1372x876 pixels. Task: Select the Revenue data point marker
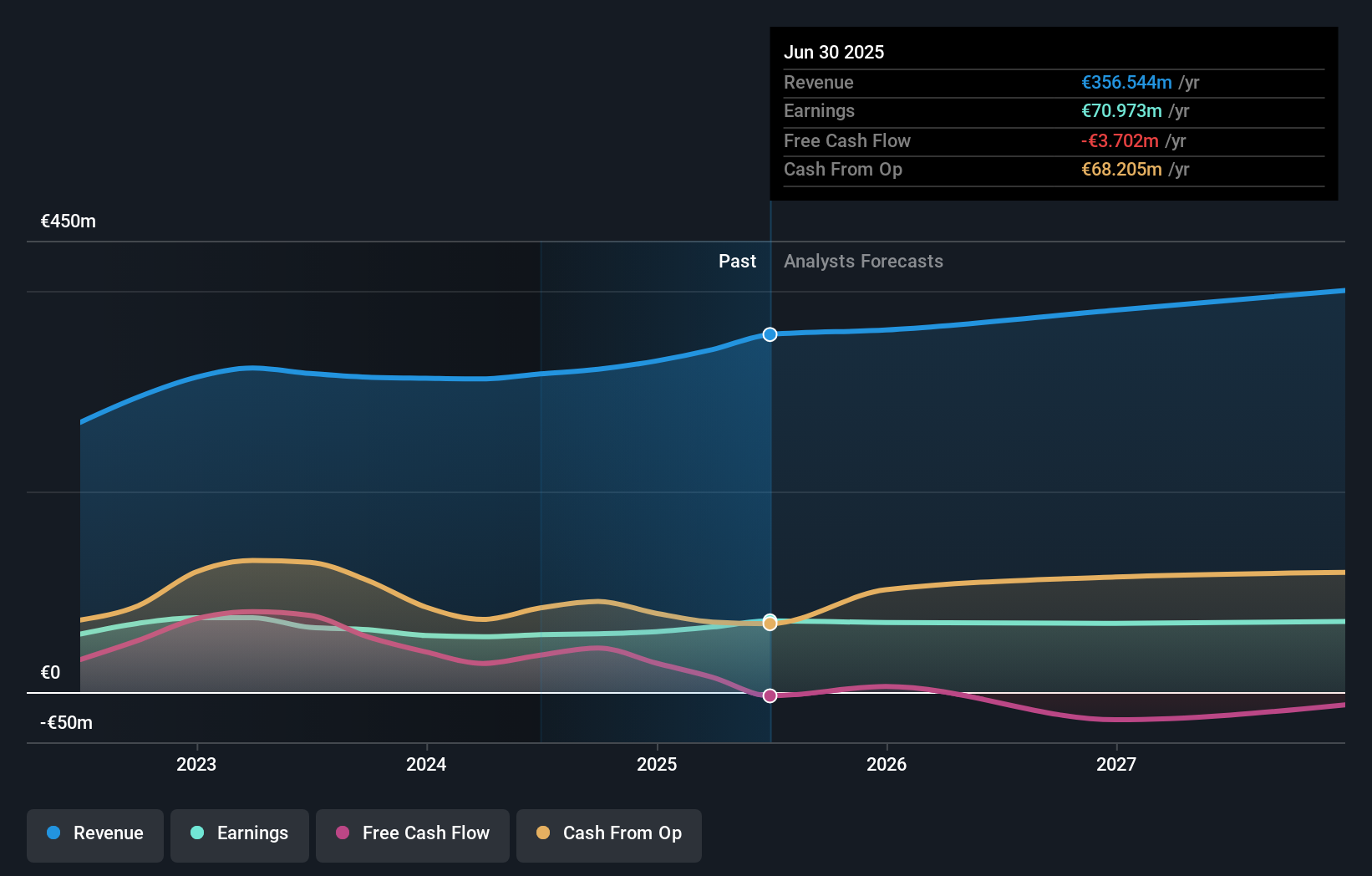point(769,334)
